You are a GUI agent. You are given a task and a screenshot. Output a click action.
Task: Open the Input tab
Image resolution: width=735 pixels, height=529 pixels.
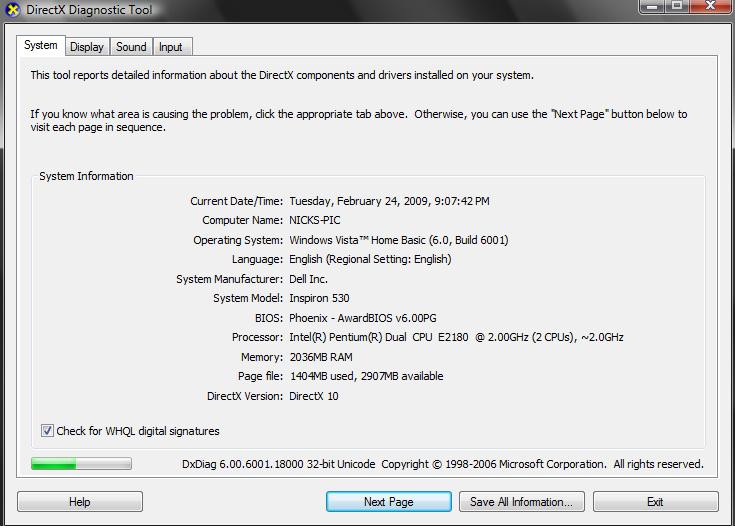coord(171,47)
